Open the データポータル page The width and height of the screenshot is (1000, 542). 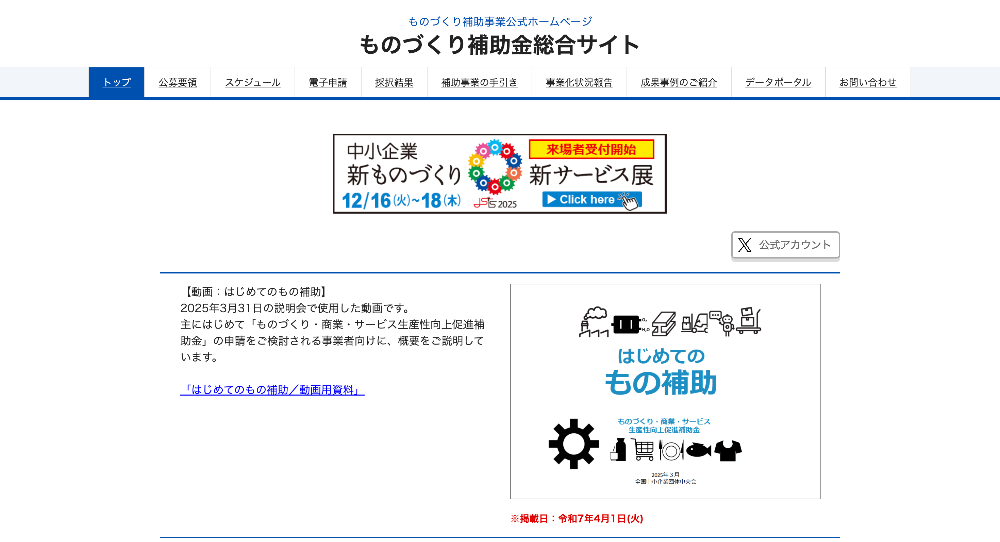(x=778, y=82)
